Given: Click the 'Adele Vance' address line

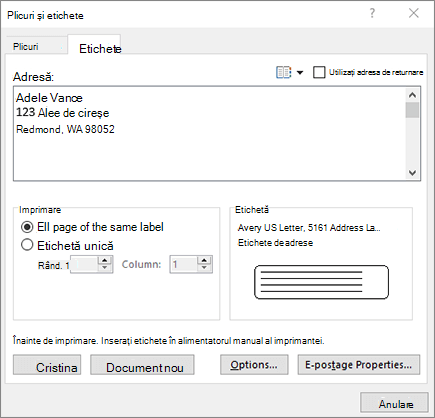Looking at the screenshot, I should pyautogui.click(x=49, y=98).
